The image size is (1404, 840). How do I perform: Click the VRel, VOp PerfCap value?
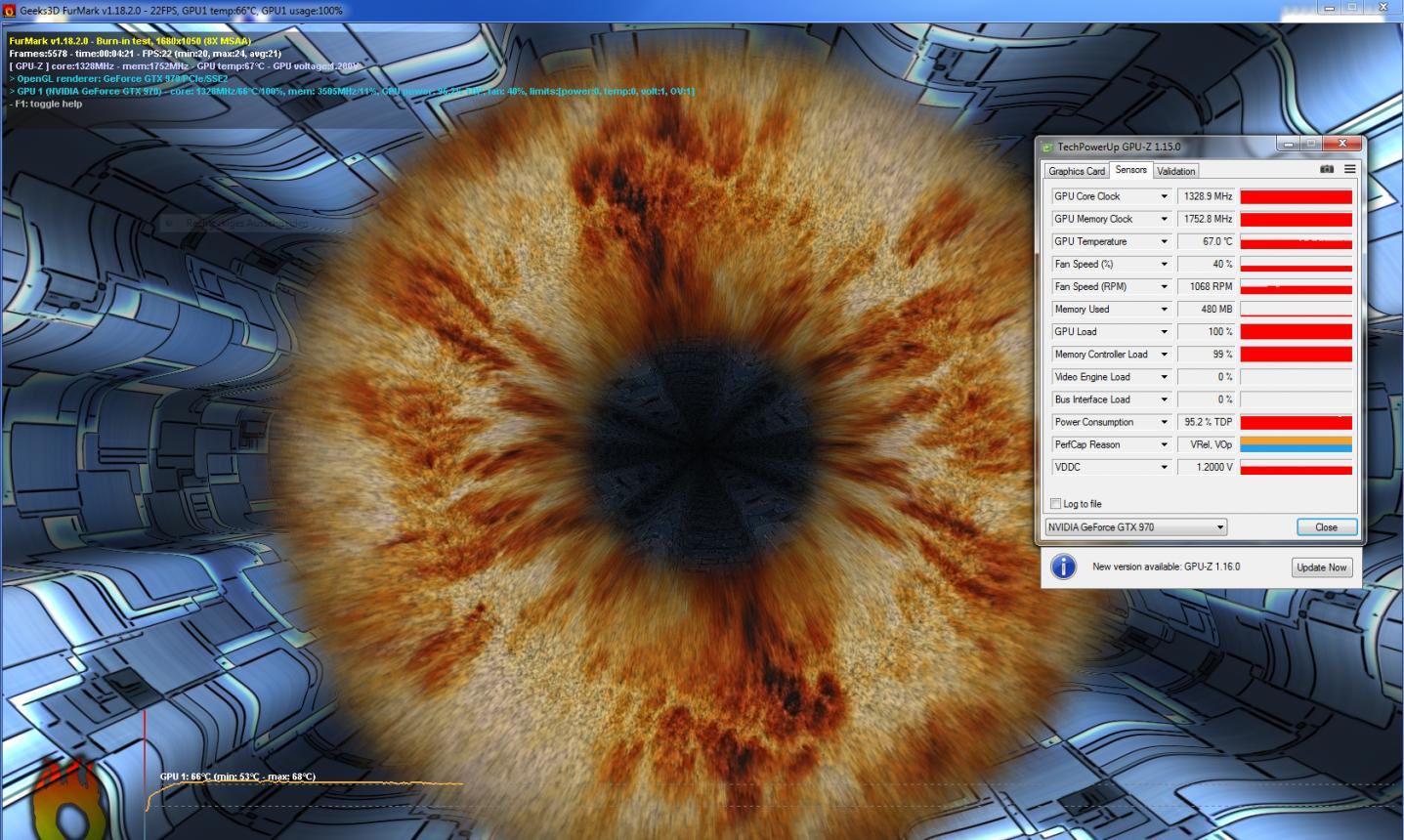1207,444
